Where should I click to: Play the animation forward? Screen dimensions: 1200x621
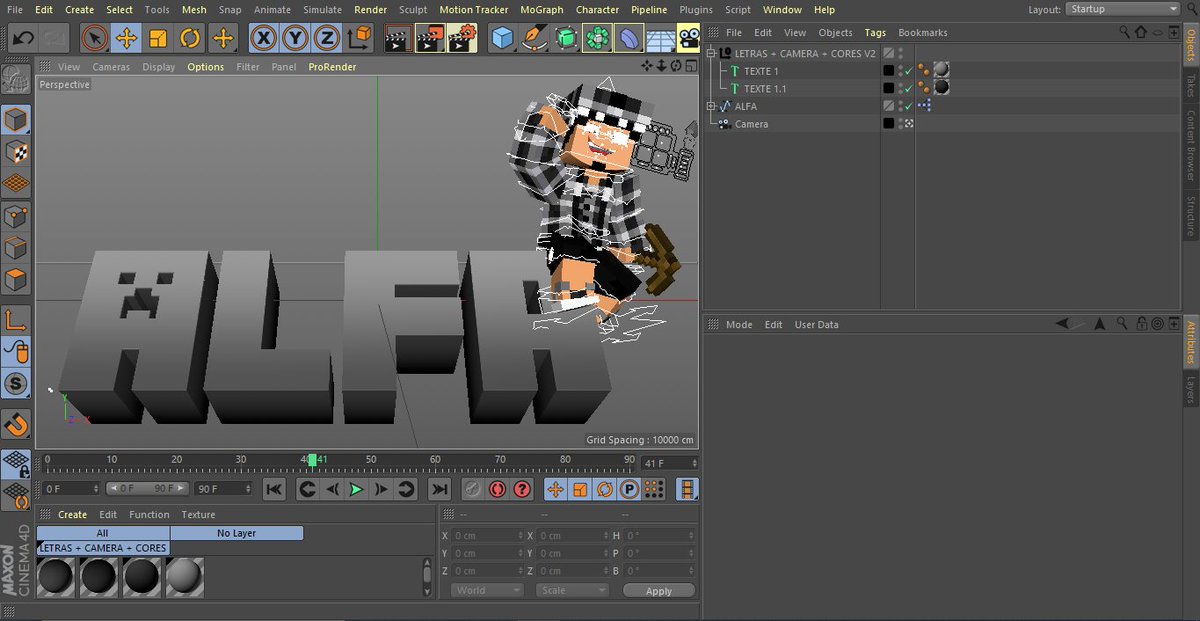(x=356, y=489)
